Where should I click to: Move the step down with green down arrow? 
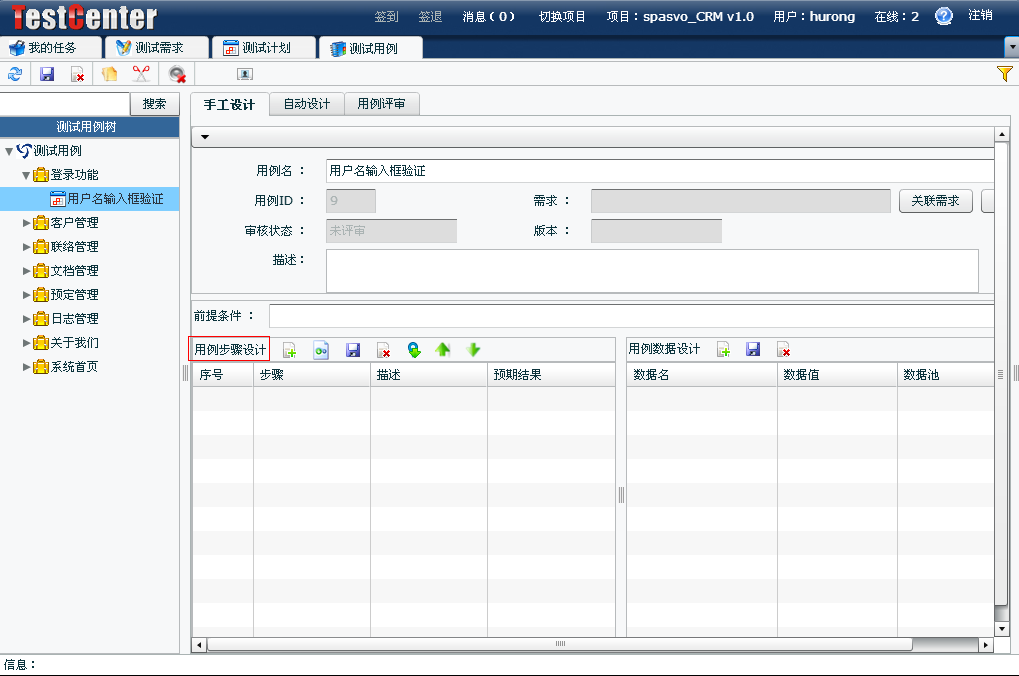coord(474,350)
